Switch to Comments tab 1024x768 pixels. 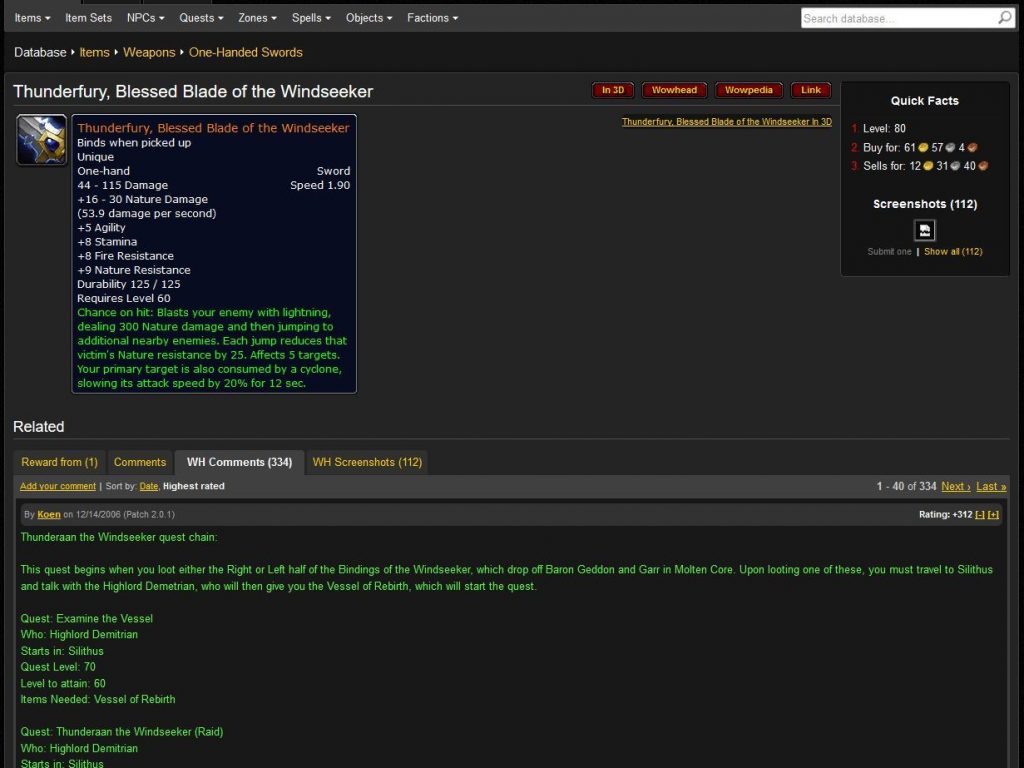pyautogui.click(x=140, y=462)
